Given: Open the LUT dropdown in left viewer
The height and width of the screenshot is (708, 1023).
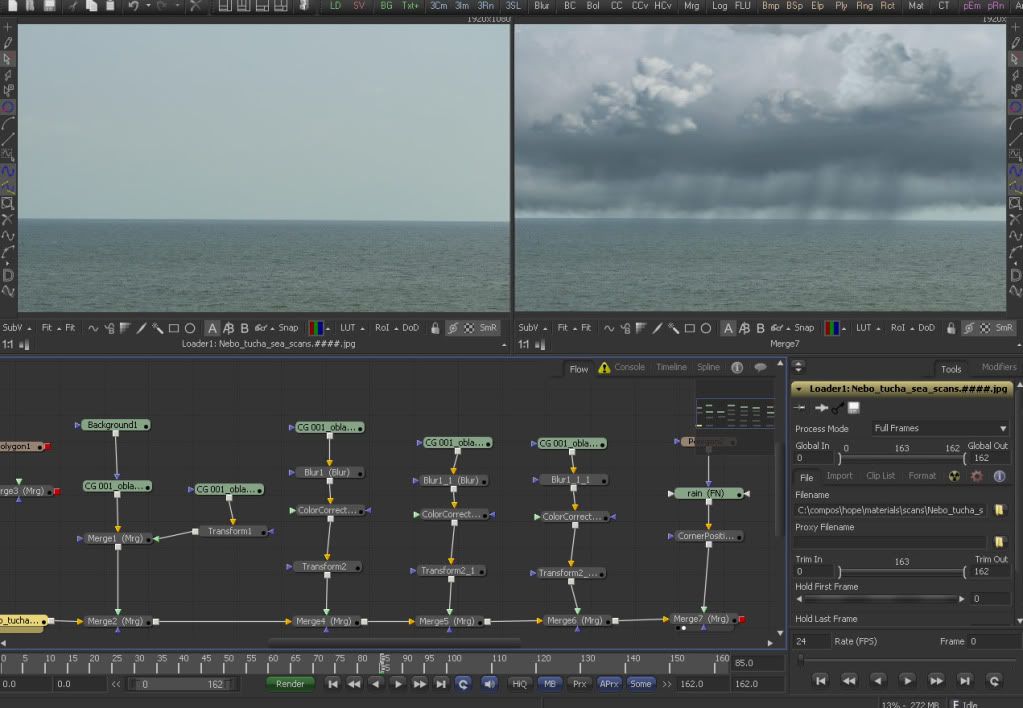Looking at the screenshot, I should [x=350, y=328].
